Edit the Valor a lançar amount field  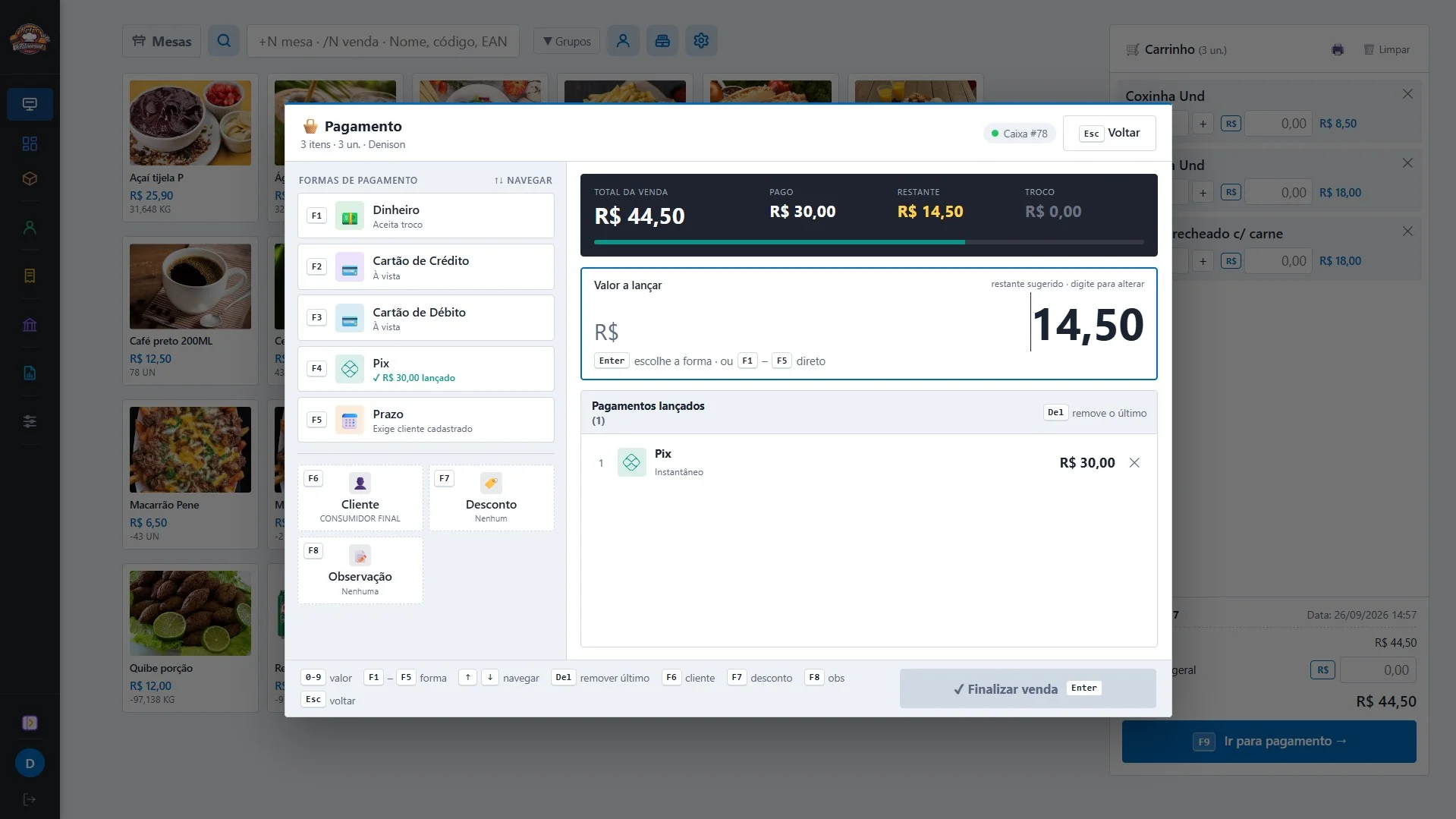869,323
